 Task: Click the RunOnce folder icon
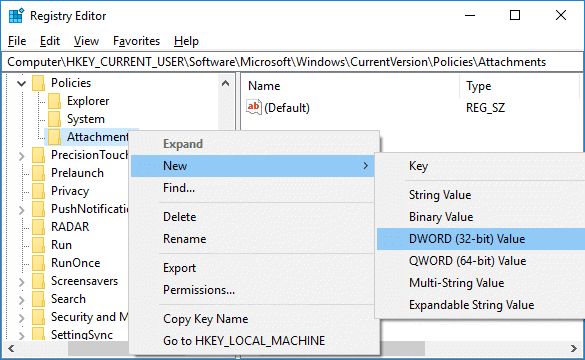[38, 263]
